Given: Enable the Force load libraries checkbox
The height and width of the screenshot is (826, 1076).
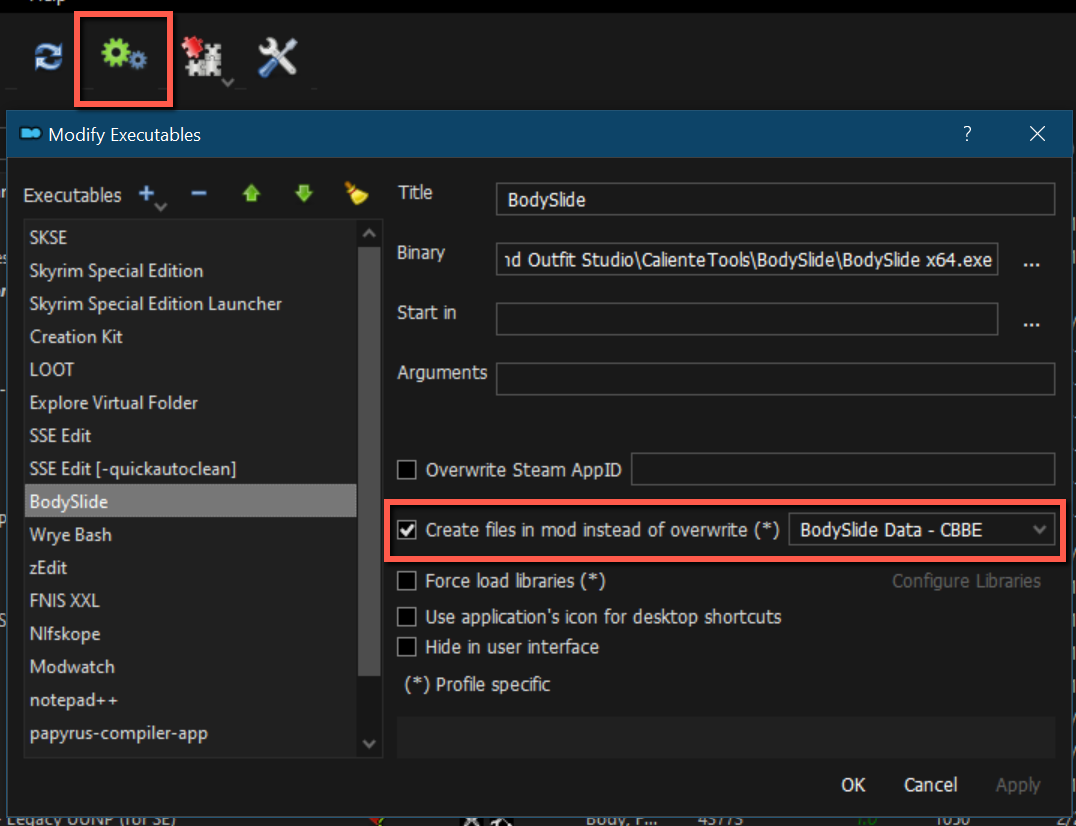Looking at the screenshot, I should pos(407,581).
